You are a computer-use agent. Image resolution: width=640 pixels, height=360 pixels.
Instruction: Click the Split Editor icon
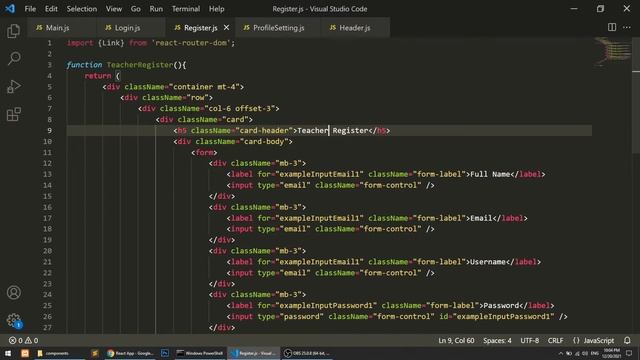[x=611, y=27]
